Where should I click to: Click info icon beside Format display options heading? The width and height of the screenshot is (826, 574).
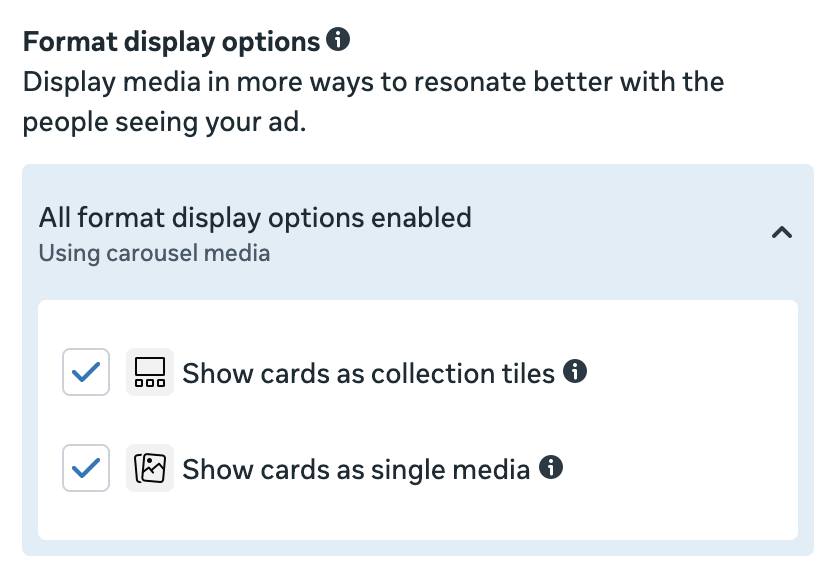coord(339,41)
